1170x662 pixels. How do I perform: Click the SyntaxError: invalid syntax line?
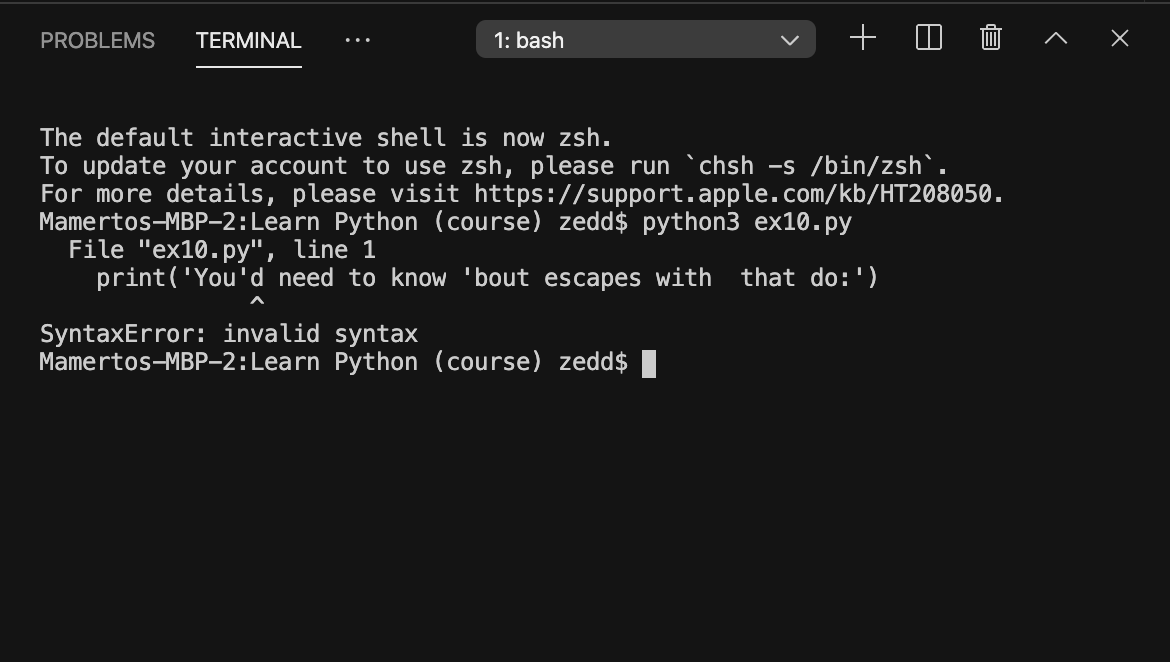(x=228, y=334)
